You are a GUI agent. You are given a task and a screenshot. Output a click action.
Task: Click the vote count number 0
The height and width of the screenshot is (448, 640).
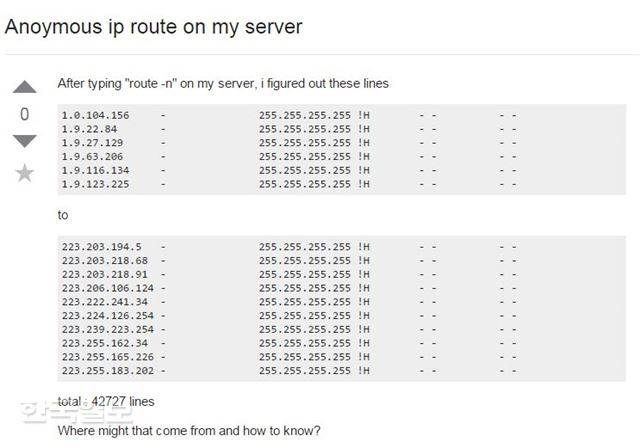click(x=25, y=115)
